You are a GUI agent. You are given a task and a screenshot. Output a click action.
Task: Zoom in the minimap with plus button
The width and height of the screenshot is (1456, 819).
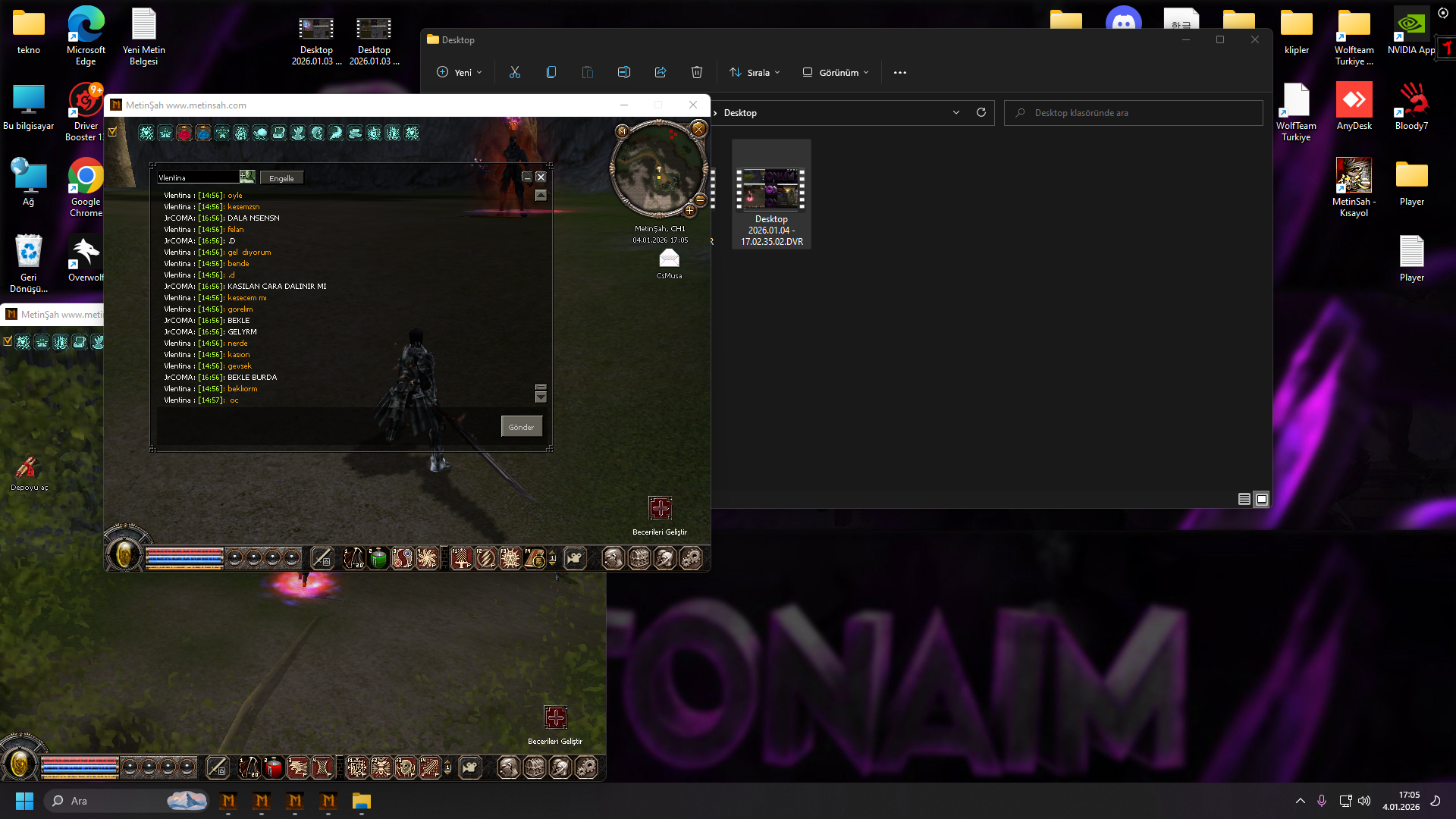coord(689,210)
